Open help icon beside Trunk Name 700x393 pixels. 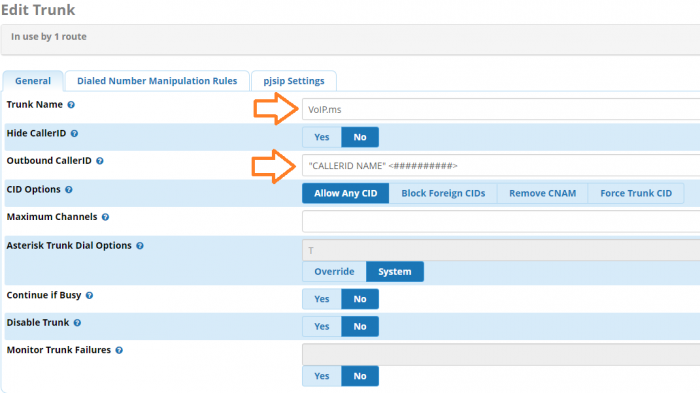point(71,105)
